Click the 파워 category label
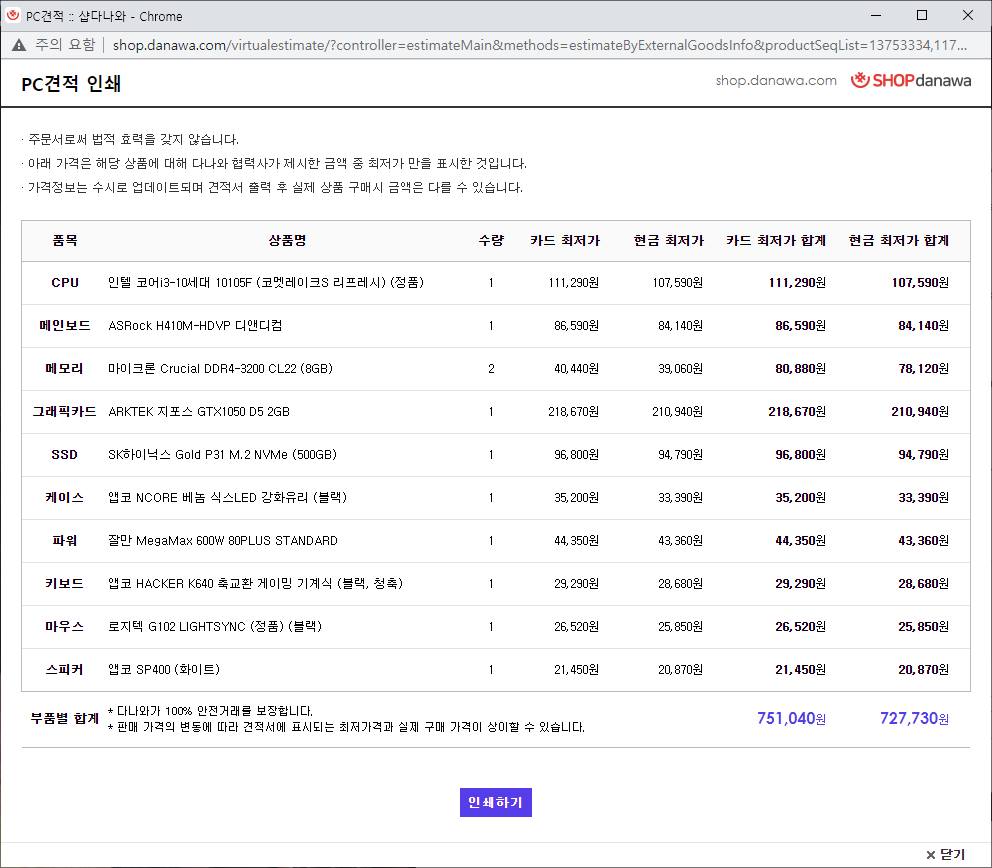 pos(65,541)
